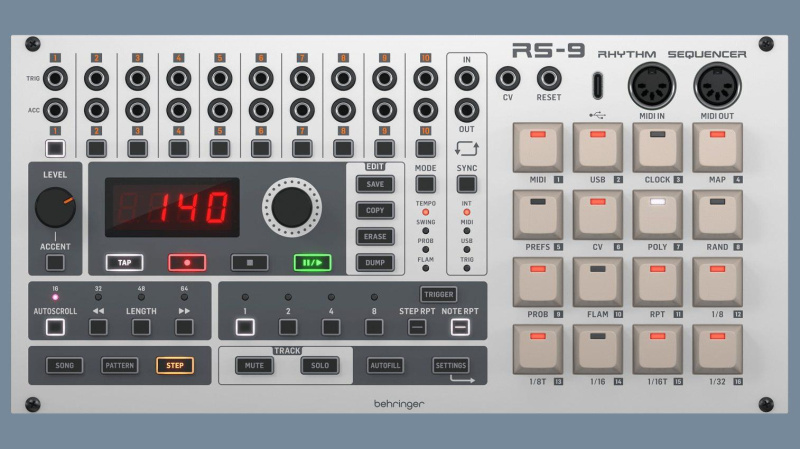Click the LEVEL knob
This screenshot has width=800, height=449.
point(55,207)
